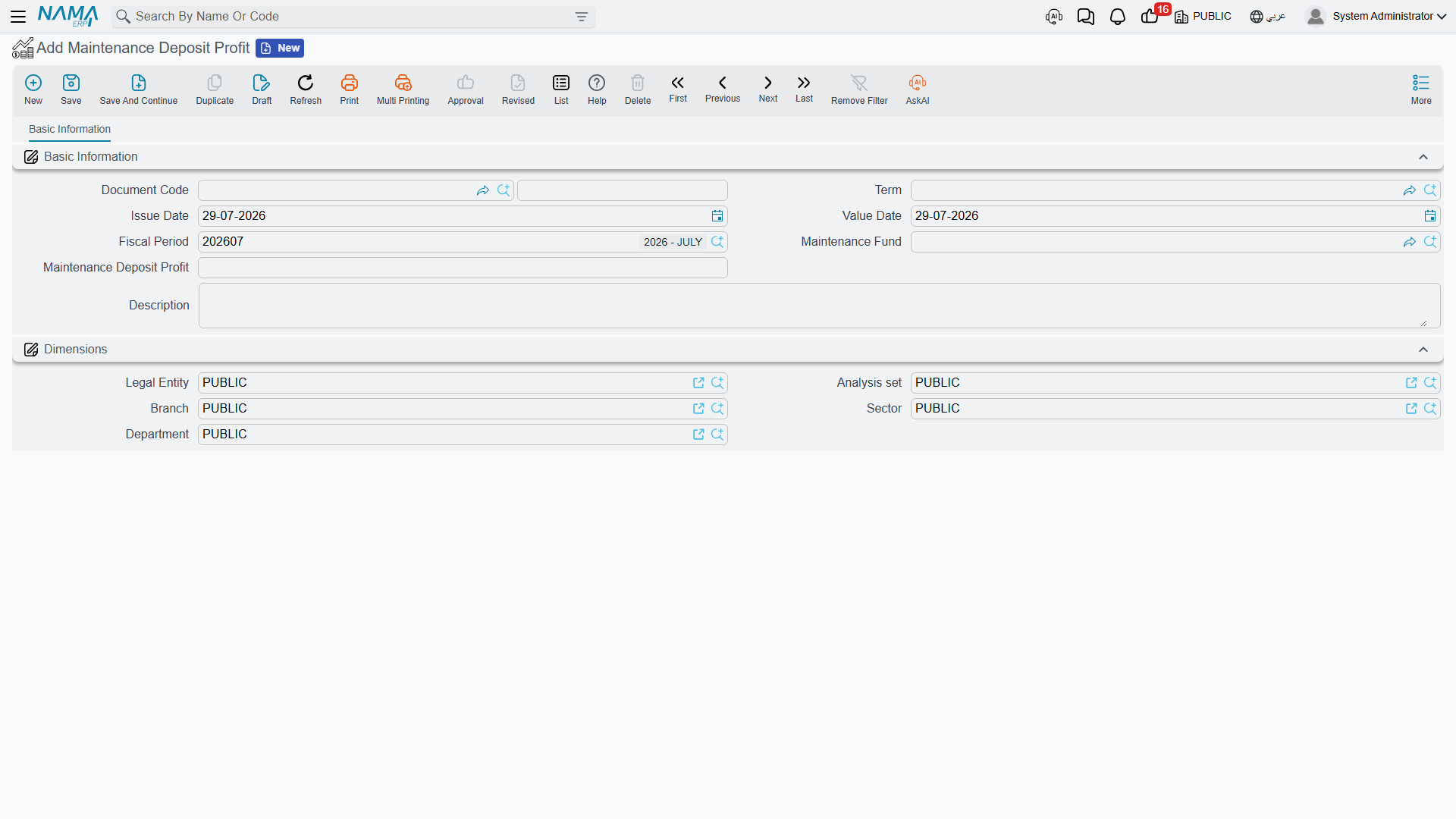Click the Approval toolbar icon
Image resolution: width=1456 pixels, height=819 pixels.
point(466,89)
